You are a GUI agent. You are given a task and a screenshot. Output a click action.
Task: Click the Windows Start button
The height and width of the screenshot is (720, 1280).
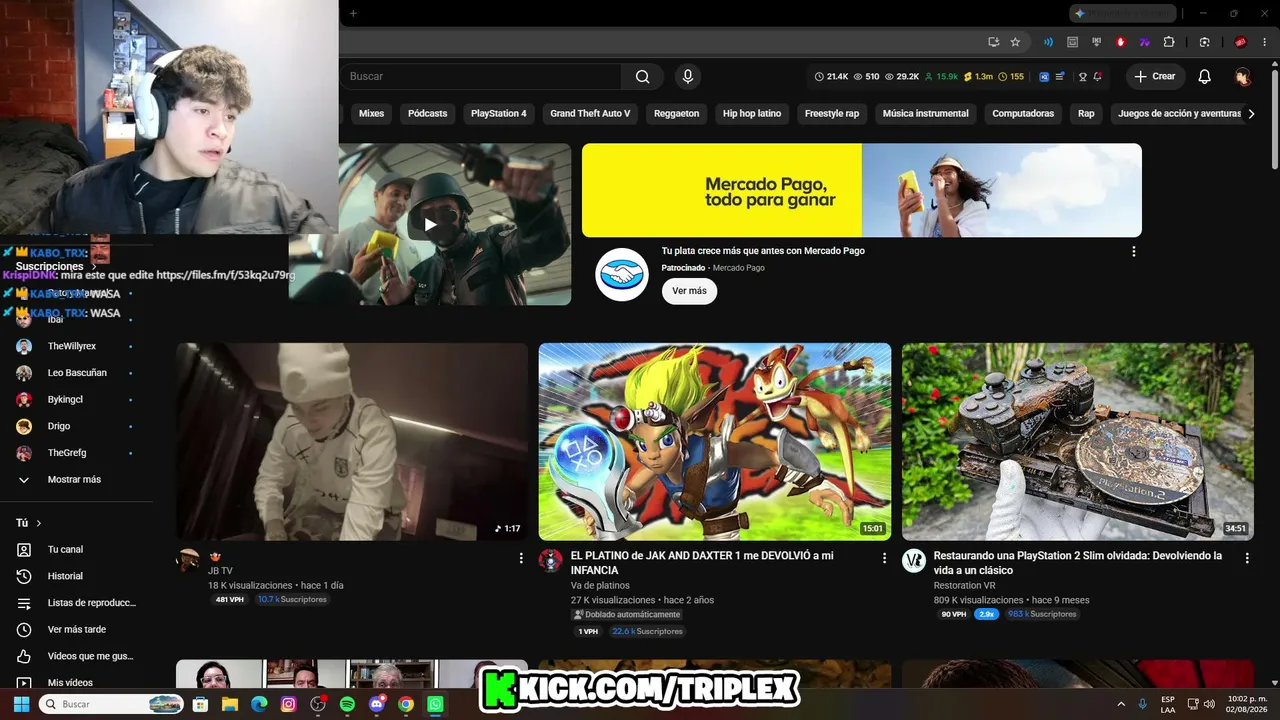(21, 704)
